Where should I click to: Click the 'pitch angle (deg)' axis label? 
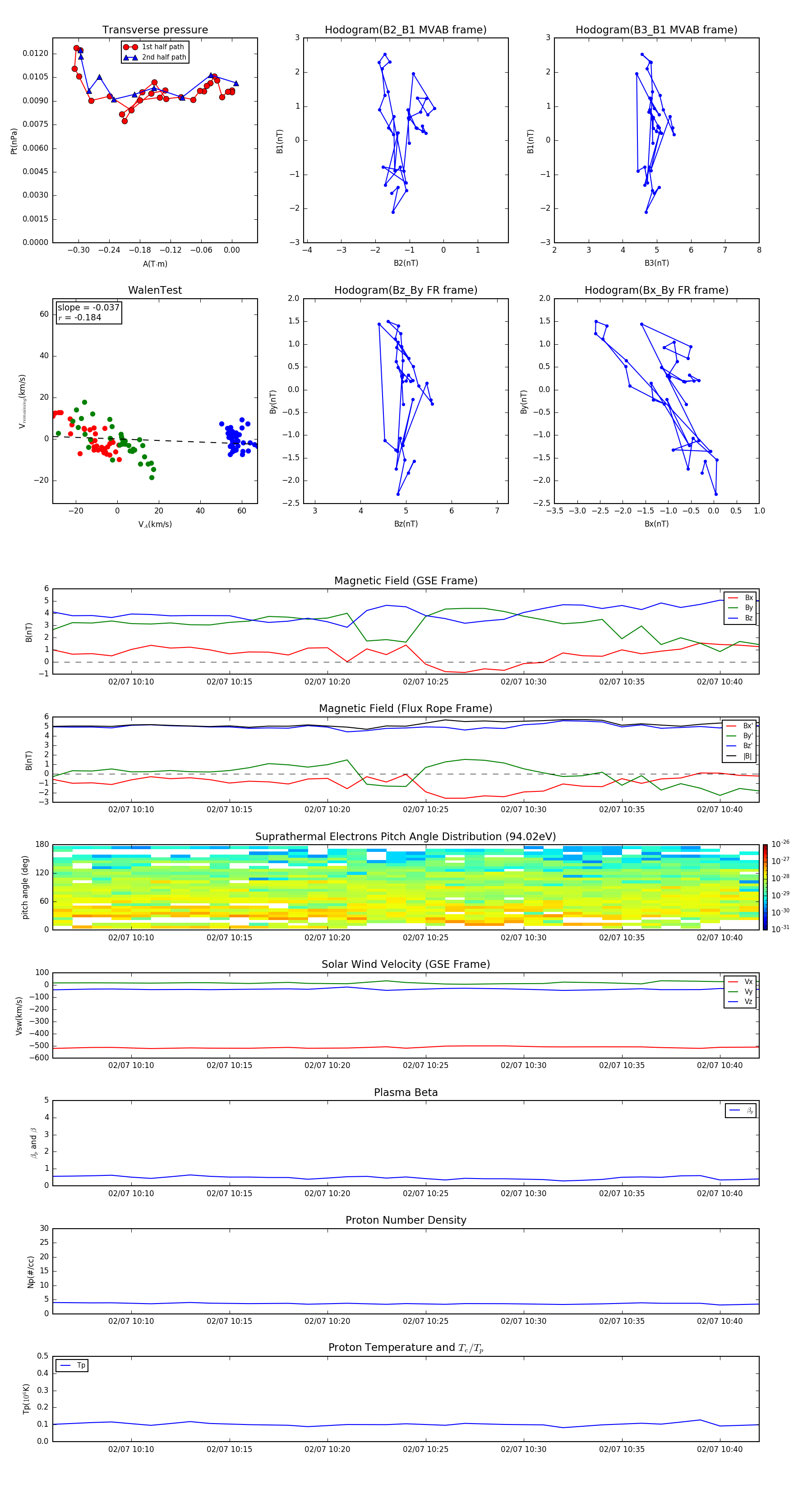coord(25,887)
